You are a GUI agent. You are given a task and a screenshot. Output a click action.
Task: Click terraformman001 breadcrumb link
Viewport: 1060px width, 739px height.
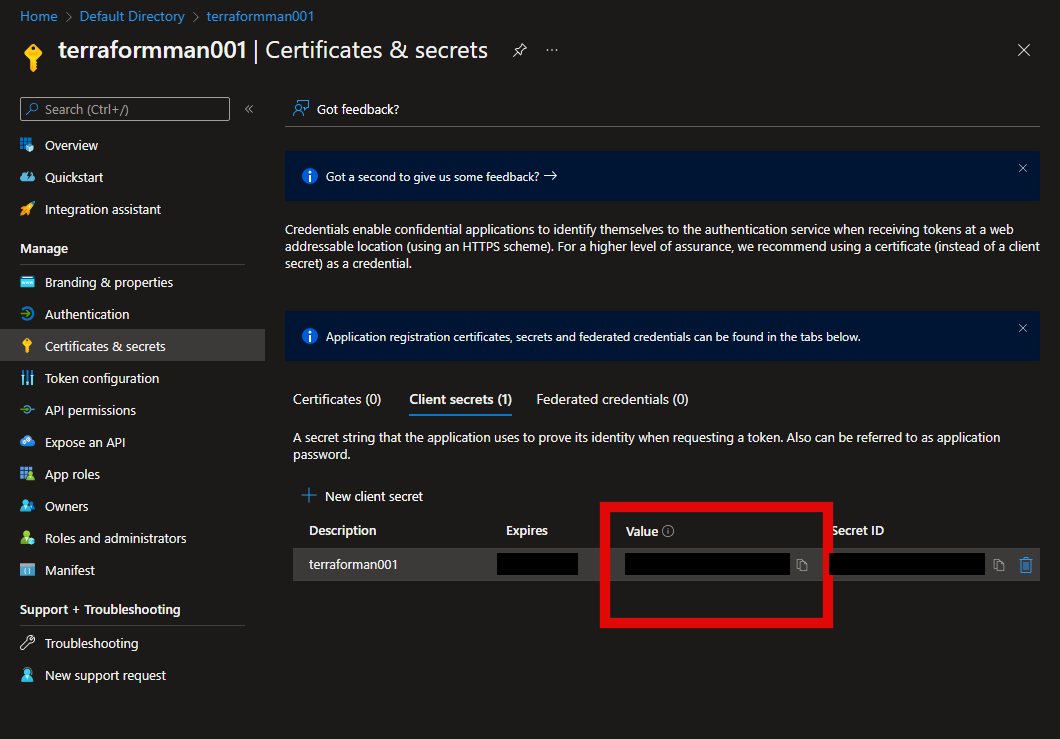pyautogui.click(x=260, y=16)
